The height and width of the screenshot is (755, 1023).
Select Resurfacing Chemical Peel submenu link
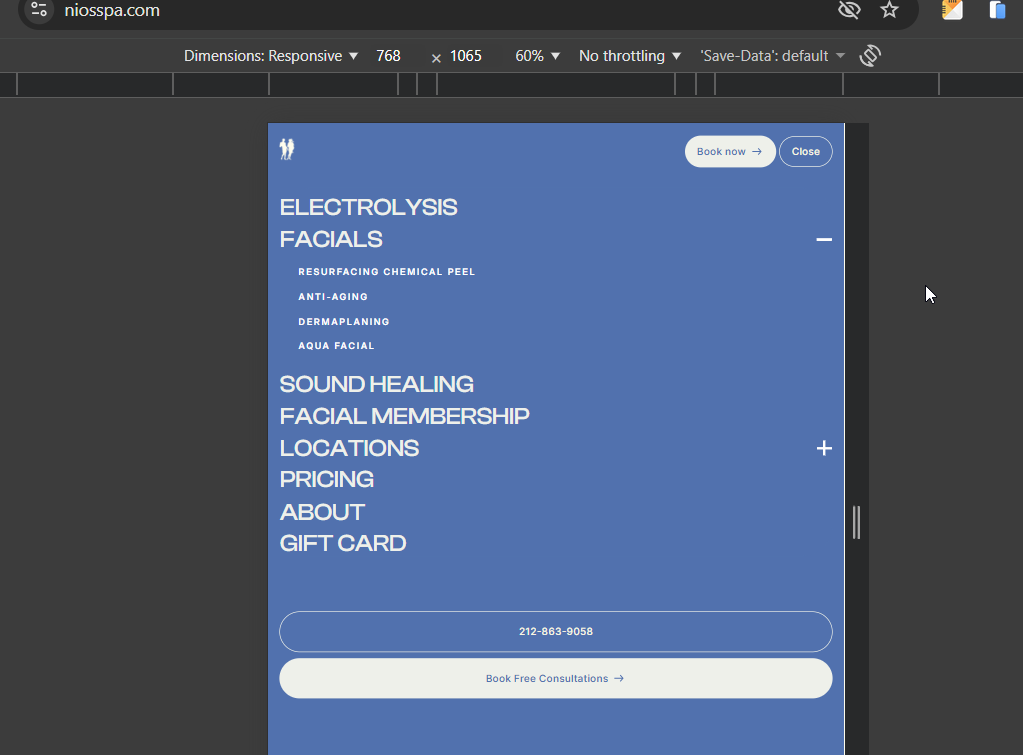click(x=386, y=271)
